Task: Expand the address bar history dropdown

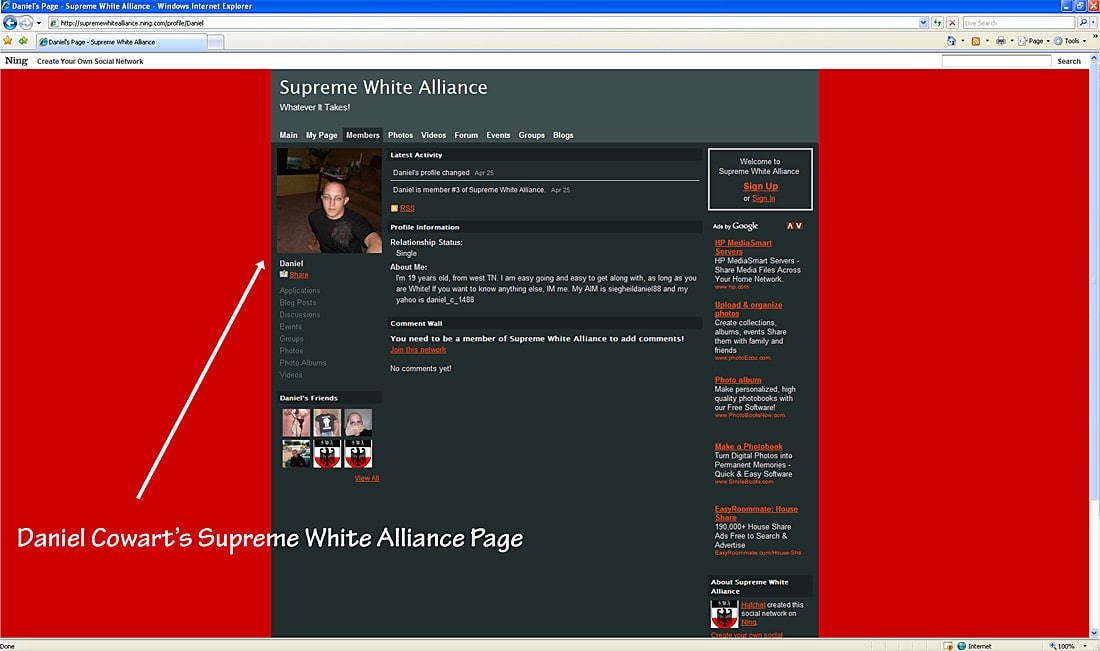Action: point(923,22)
